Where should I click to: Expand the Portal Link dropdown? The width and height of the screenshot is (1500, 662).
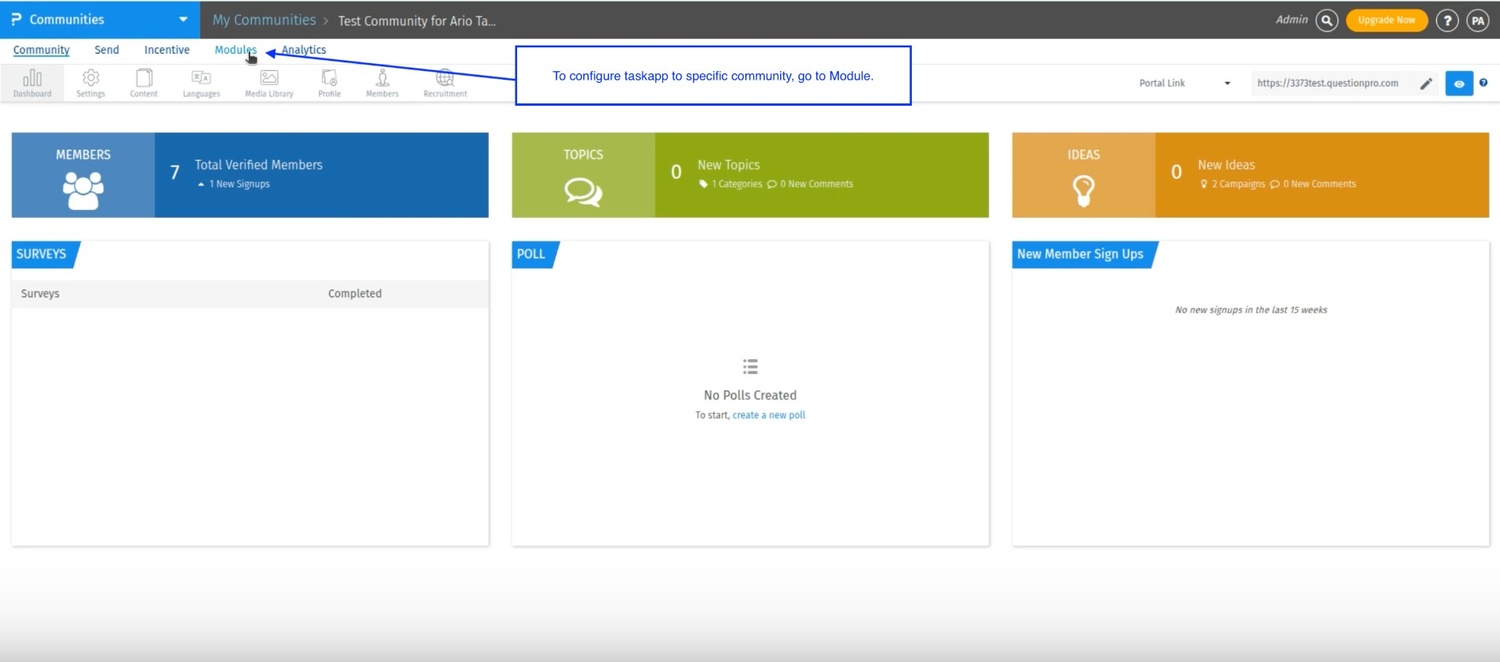point(1185,83)
